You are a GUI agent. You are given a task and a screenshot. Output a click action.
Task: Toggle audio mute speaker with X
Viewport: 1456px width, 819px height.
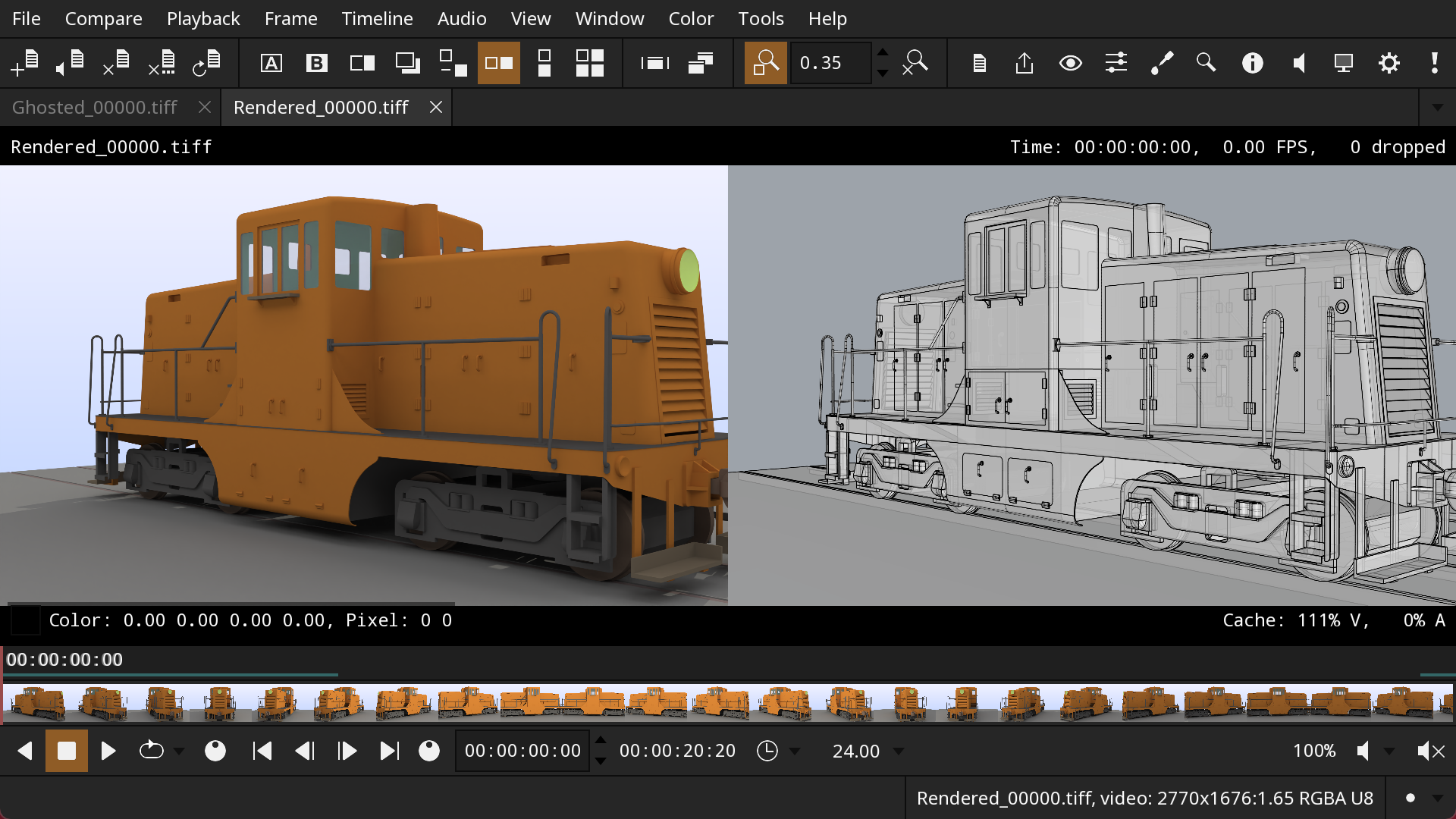[1431, 751]
